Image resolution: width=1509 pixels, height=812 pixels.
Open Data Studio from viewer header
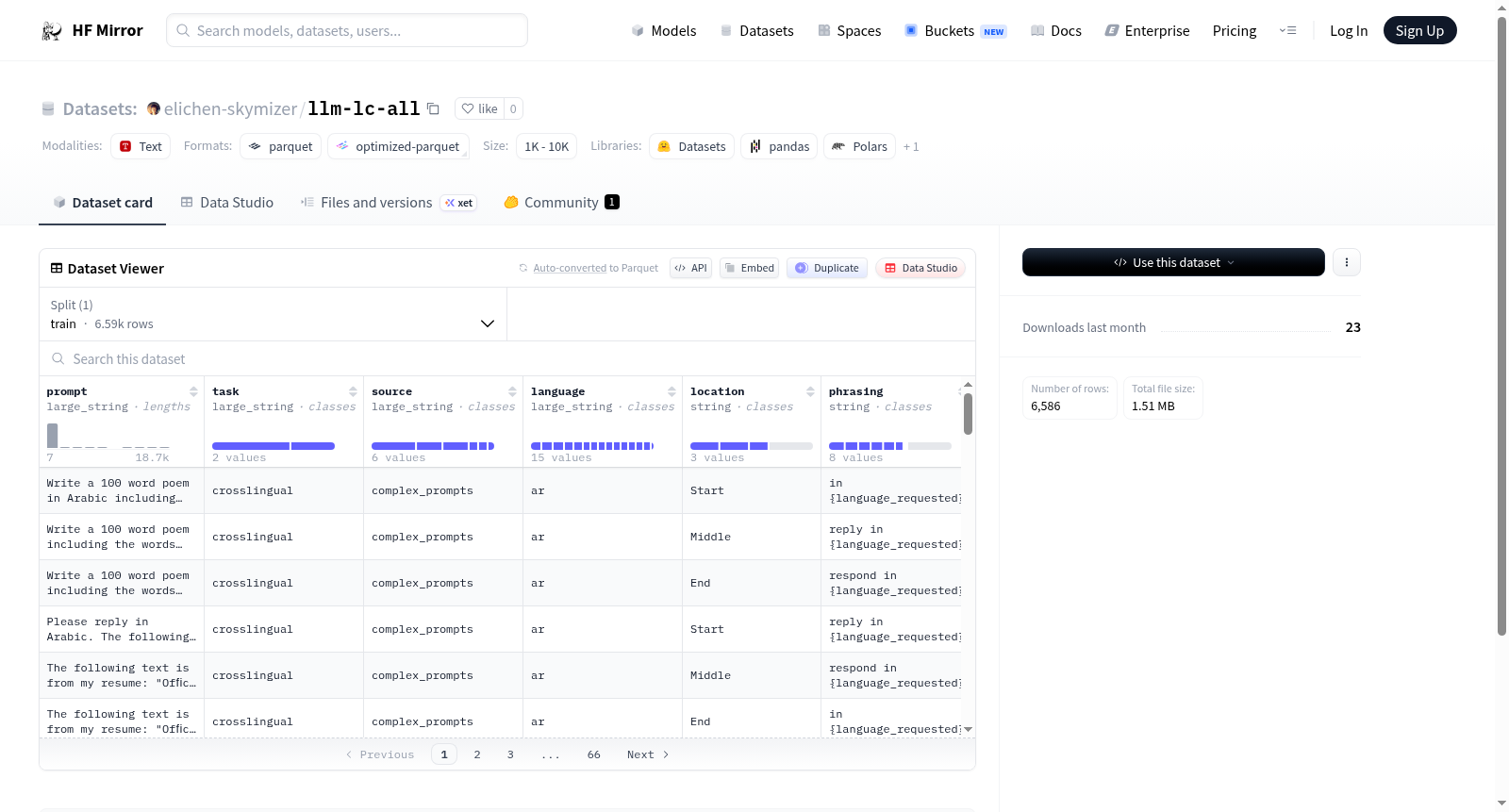pos(920,268)
